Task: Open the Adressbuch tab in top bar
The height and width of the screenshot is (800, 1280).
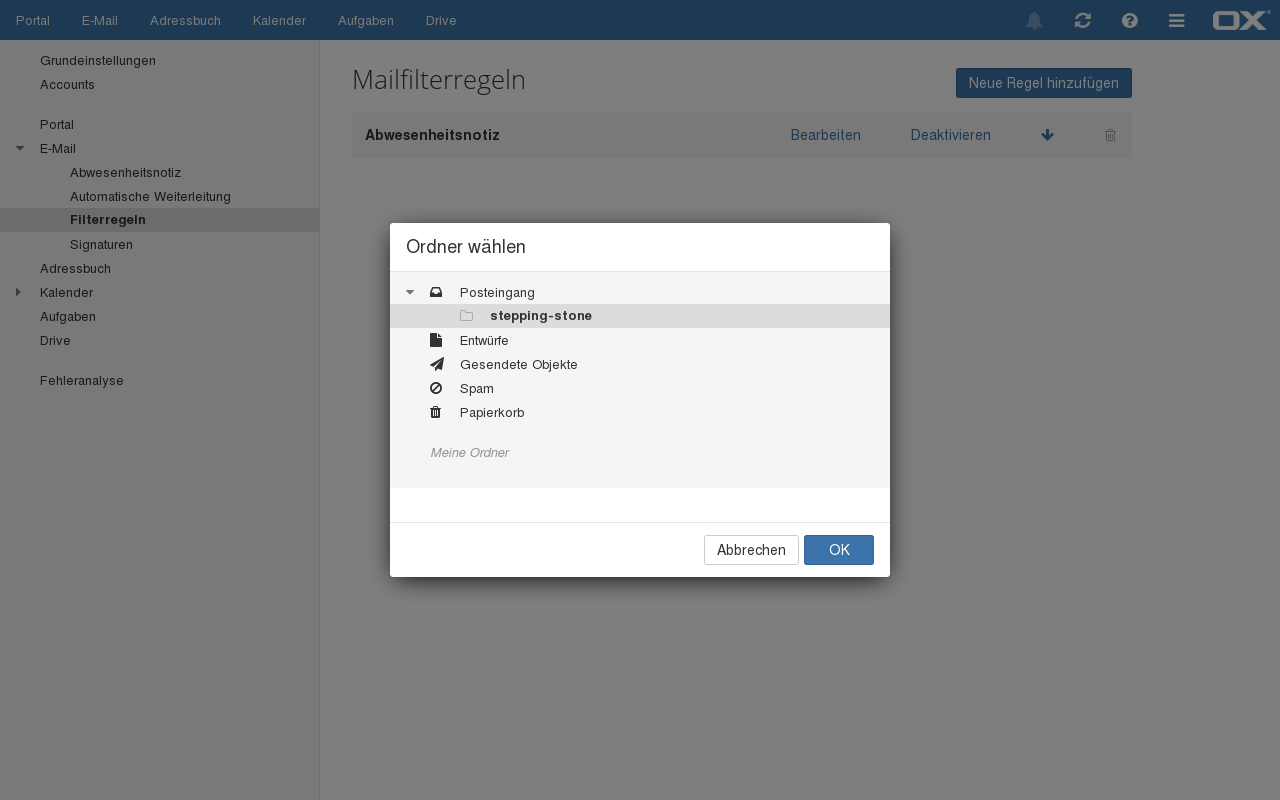Action: click(x=185, y=21)
